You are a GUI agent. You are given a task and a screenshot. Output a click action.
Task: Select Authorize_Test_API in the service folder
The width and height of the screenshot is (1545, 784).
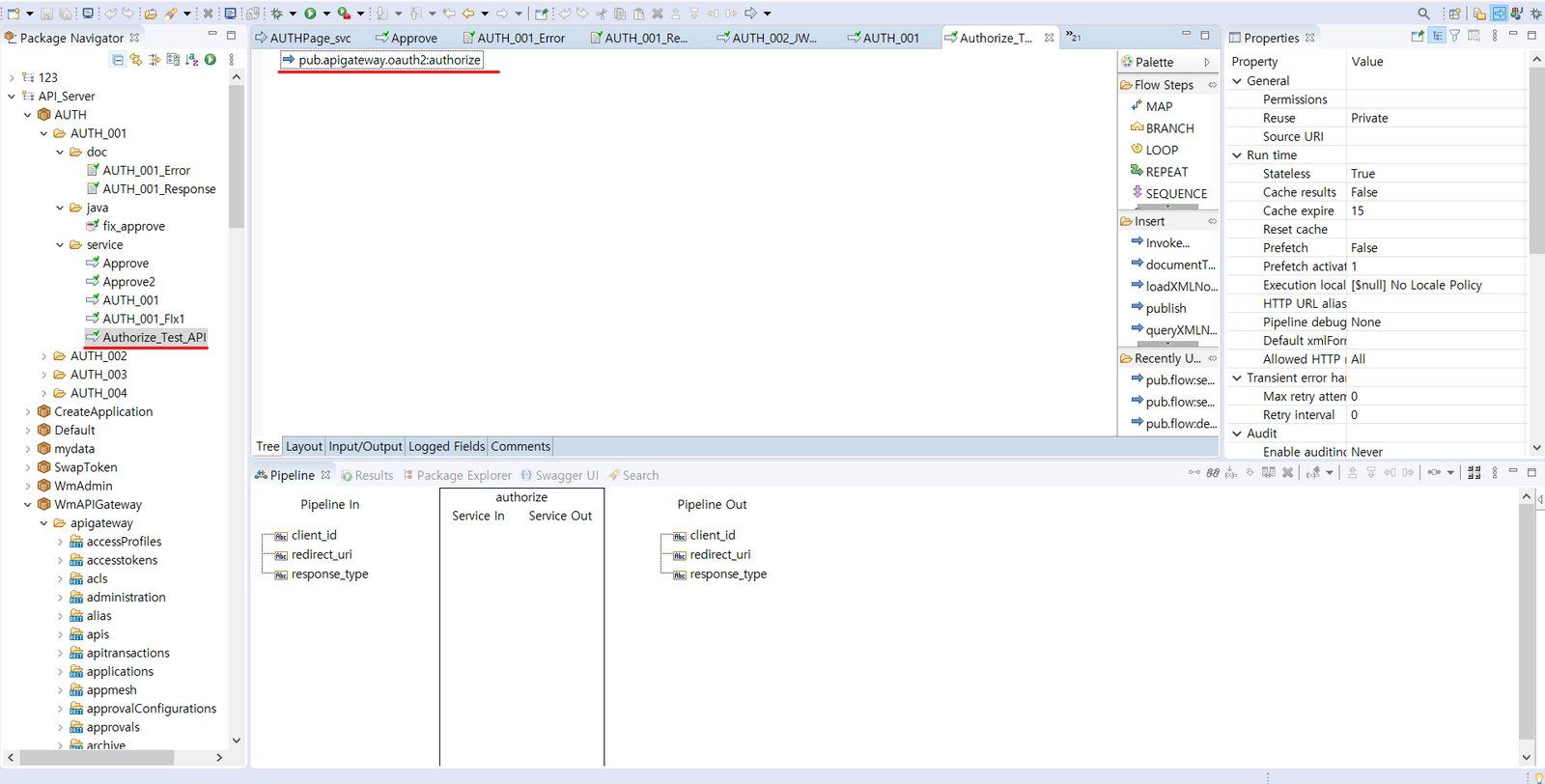154,337
